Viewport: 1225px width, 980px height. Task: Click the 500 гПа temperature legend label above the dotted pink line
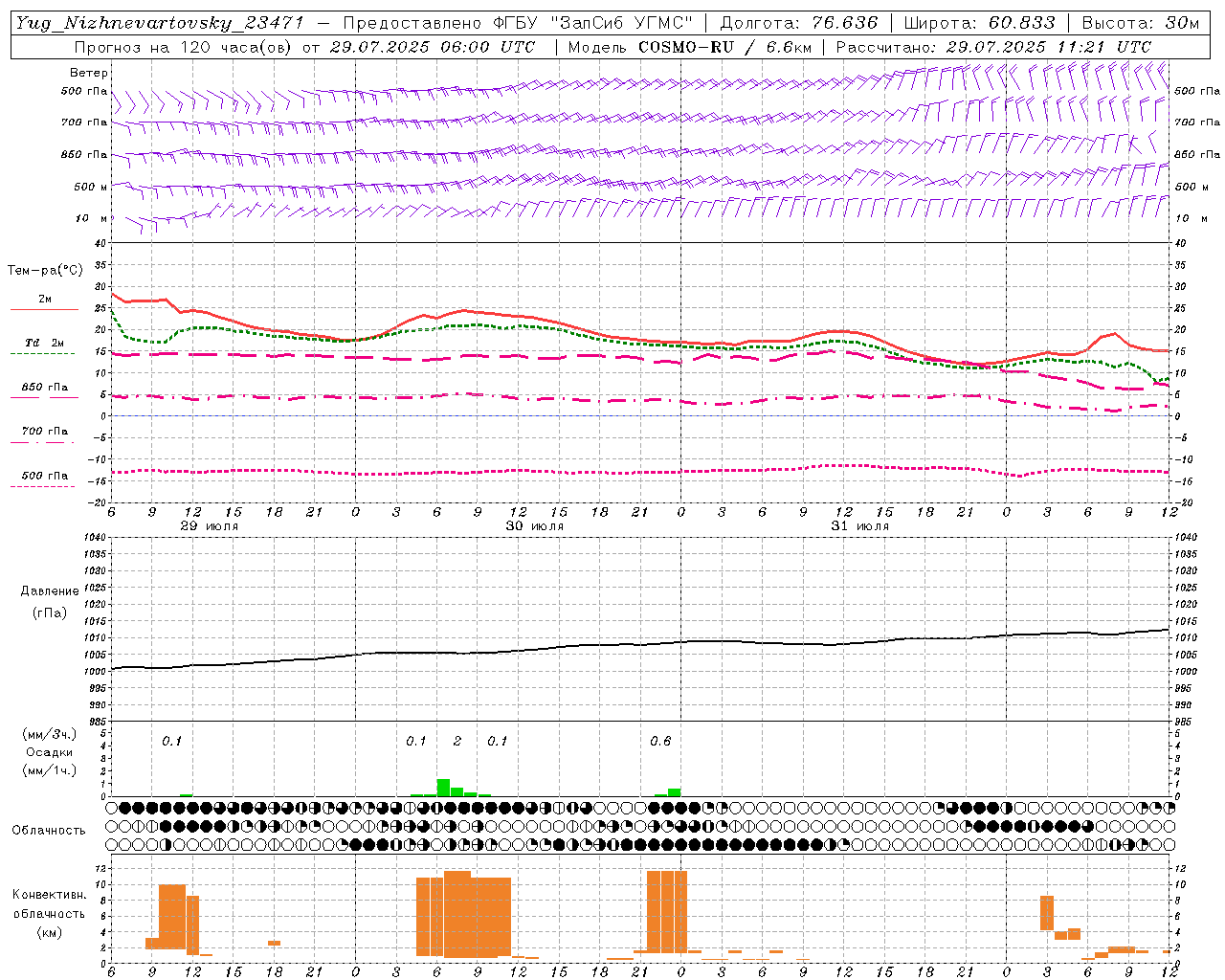[45, 476]
